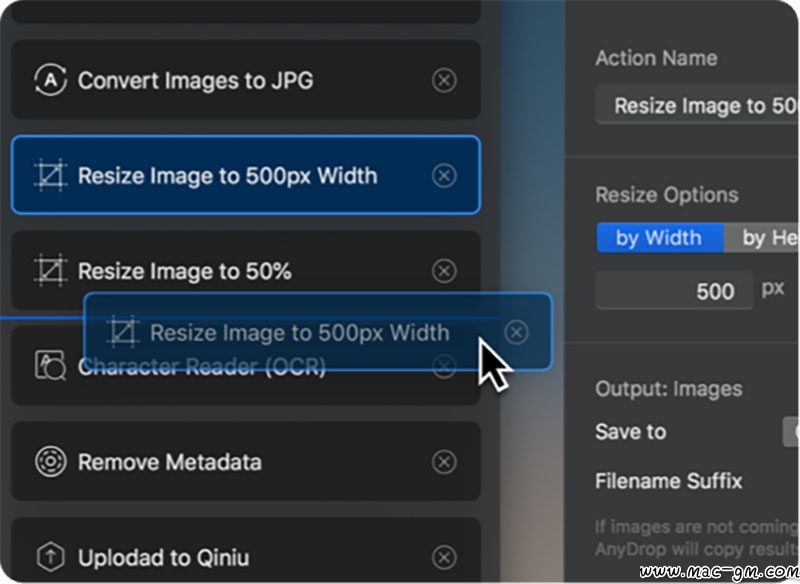The image size is (800, 584).
Task: Select the Resize Image to 50% row
Action: [245, 270]
